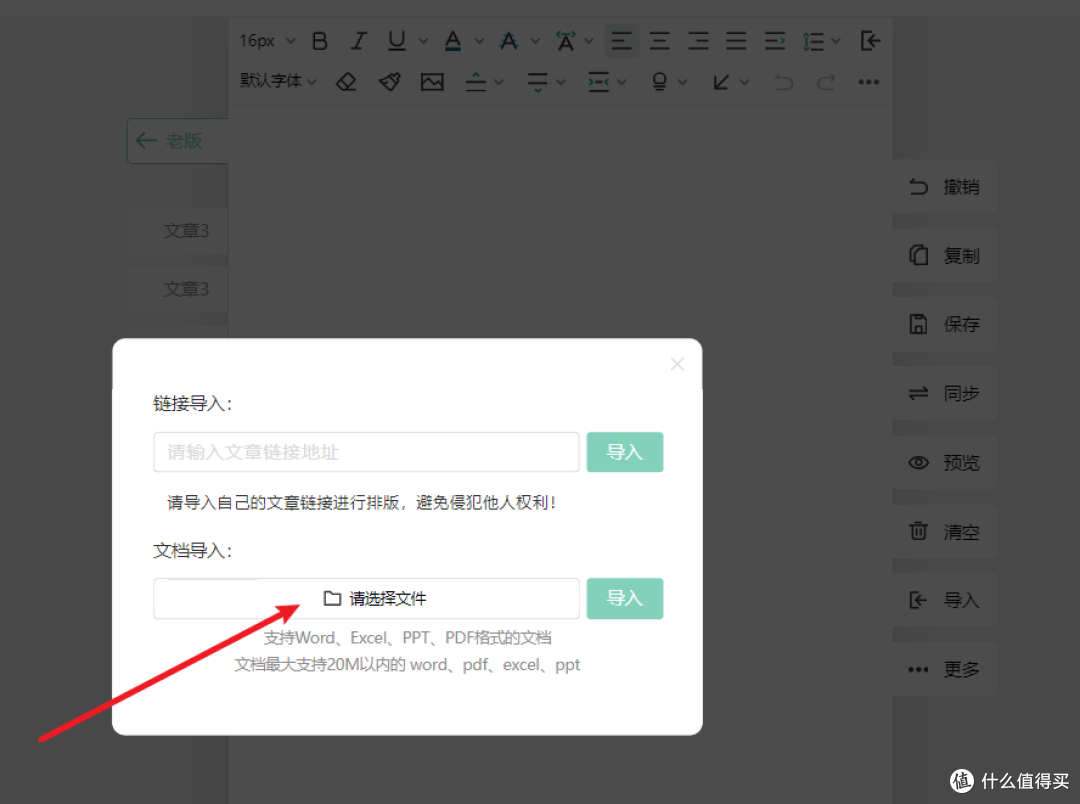Open line height dropdown arrow
The width and height of the screenshot is (1080, 804).
click(836, 41)
